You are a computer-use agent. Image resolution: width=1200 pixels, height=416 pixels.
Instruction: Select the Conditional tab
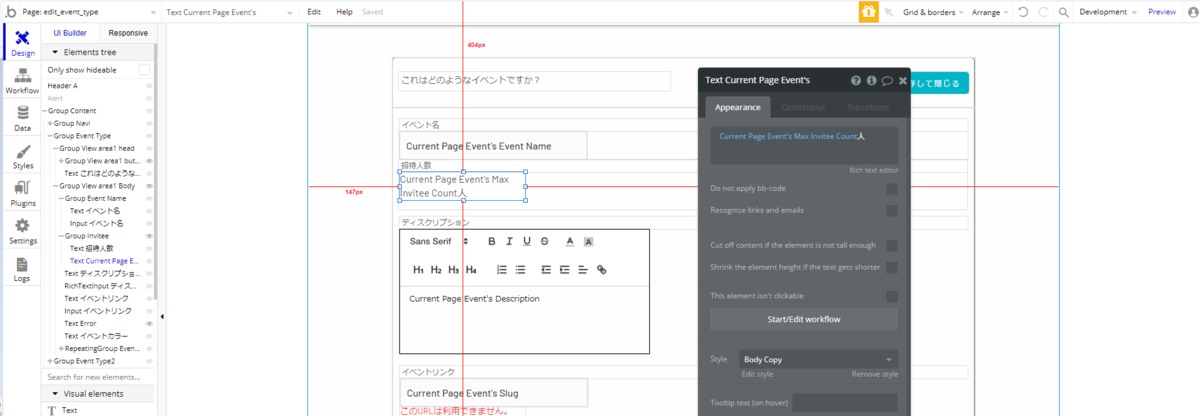point(803,107)
